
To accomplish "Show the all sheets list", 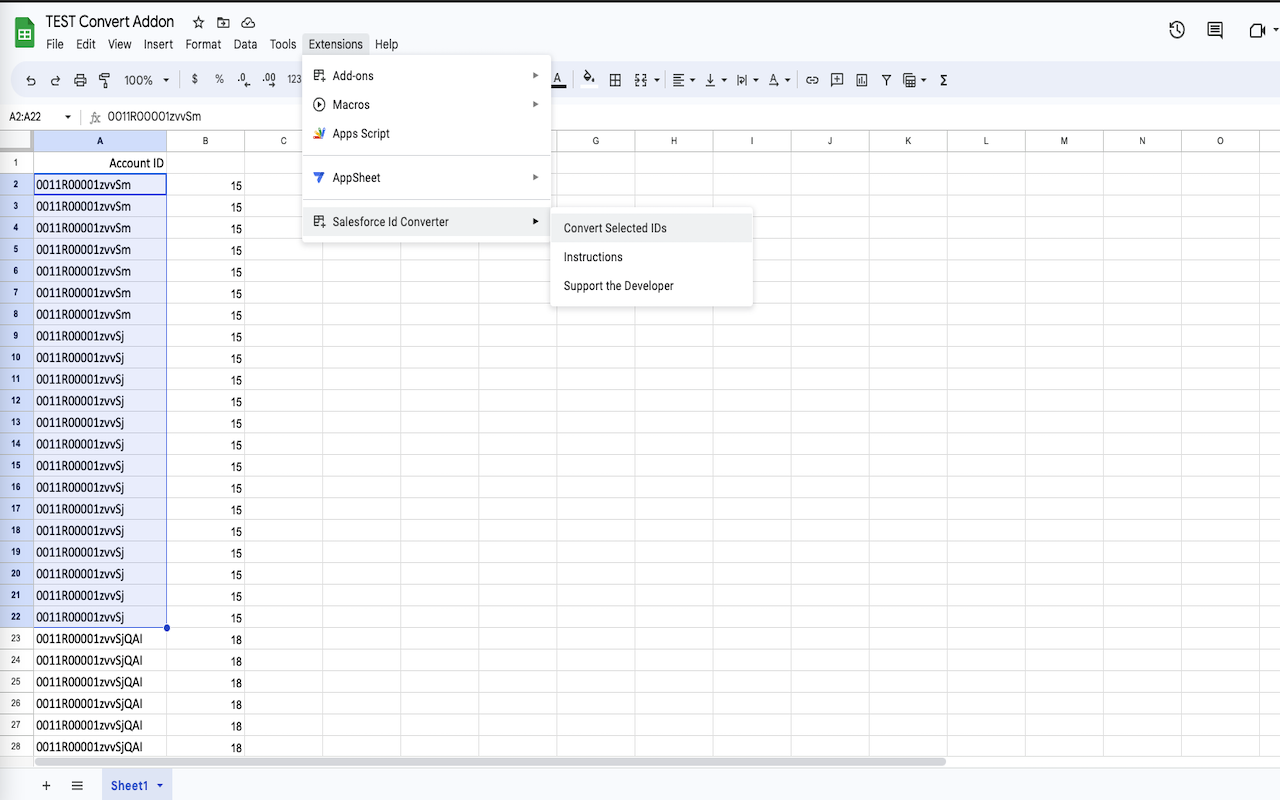I will (77, 786).
